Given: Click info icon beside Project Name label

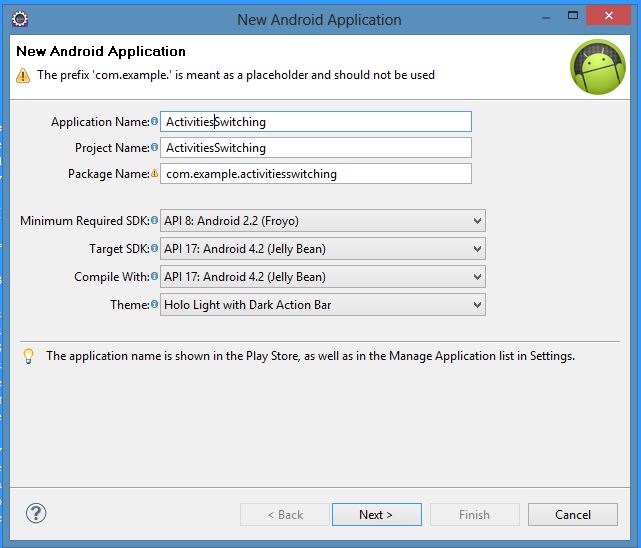Looking at the screenshot, I should [x=155, y=148].
